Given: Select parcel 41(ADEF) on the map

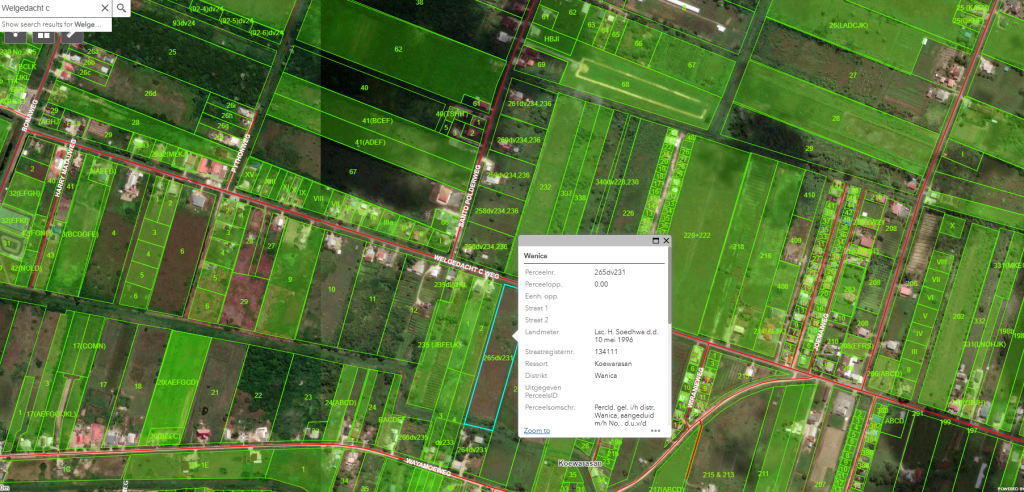Looking at the screenshot, I should [370, 143].
